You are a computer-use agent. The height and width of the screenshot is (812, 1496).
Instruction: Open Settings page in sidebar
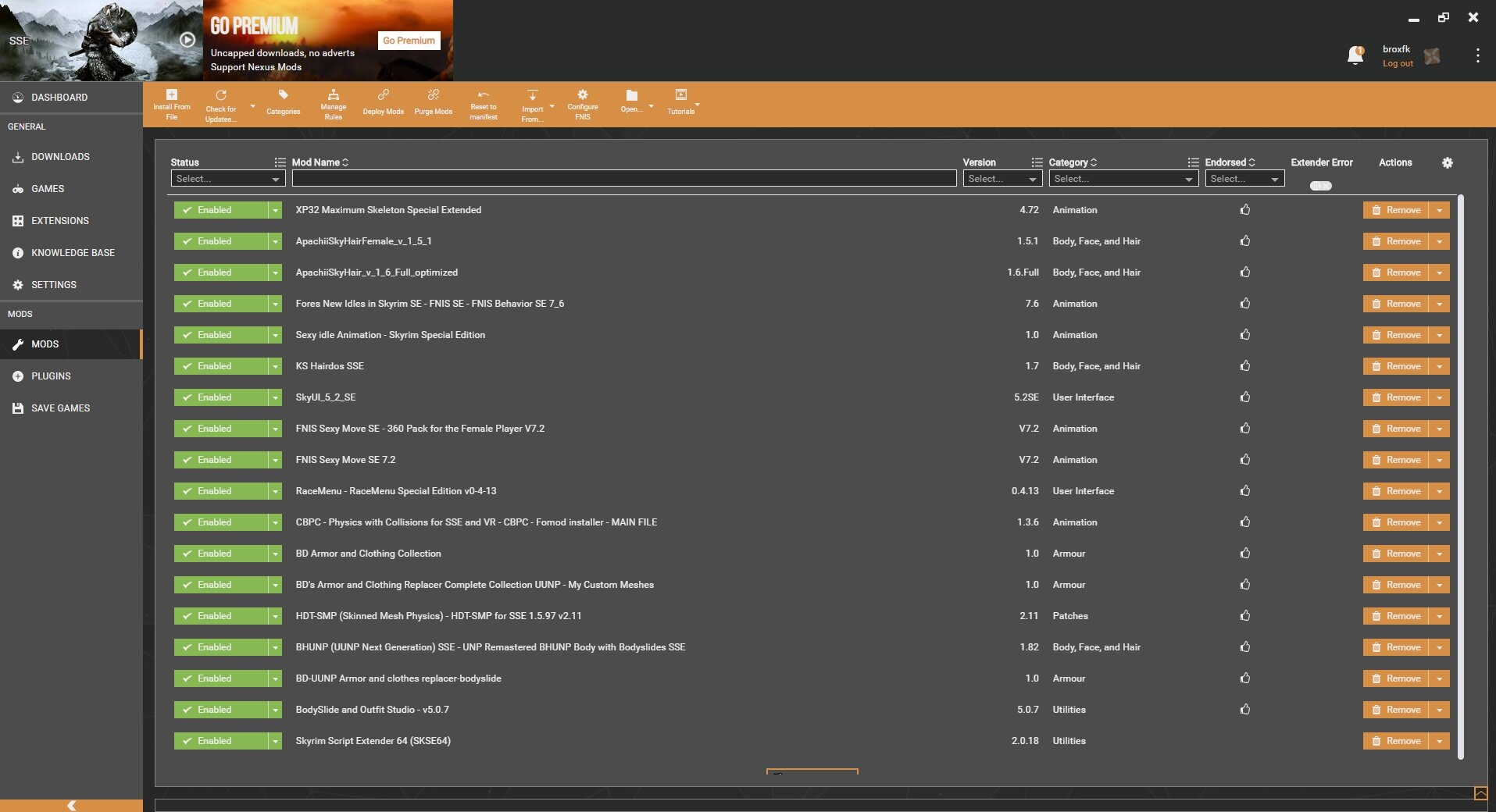tap(71, 285)
